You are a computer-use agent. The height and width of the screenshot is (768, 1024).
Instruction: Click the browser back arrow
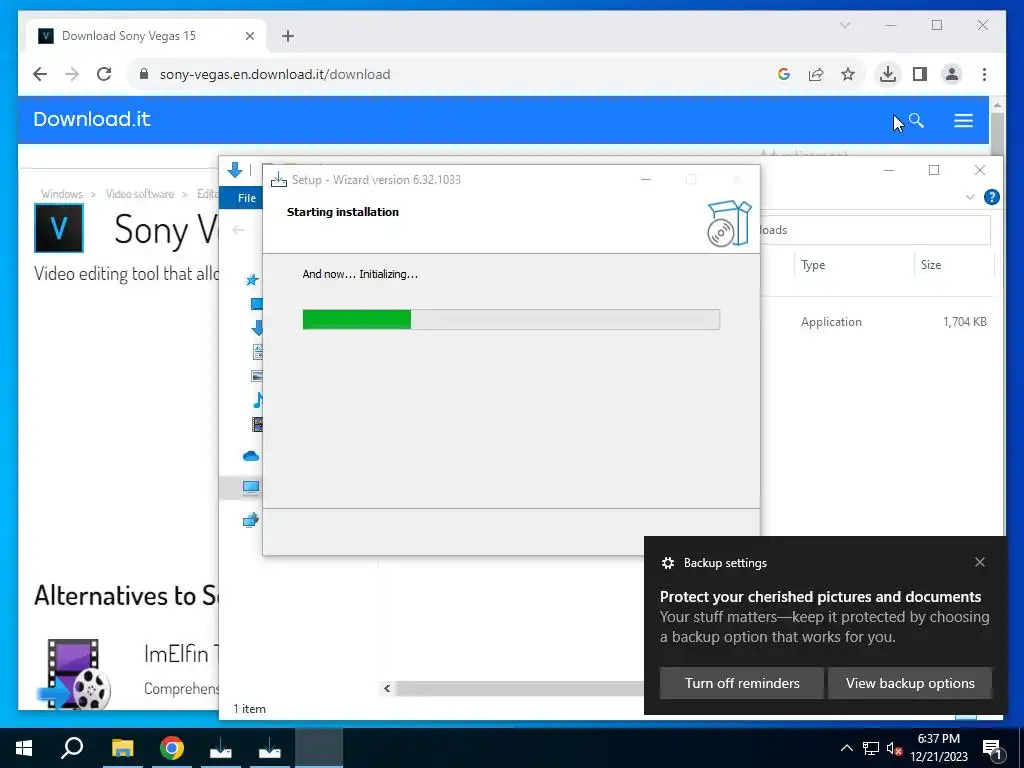(x=40, y=74)
